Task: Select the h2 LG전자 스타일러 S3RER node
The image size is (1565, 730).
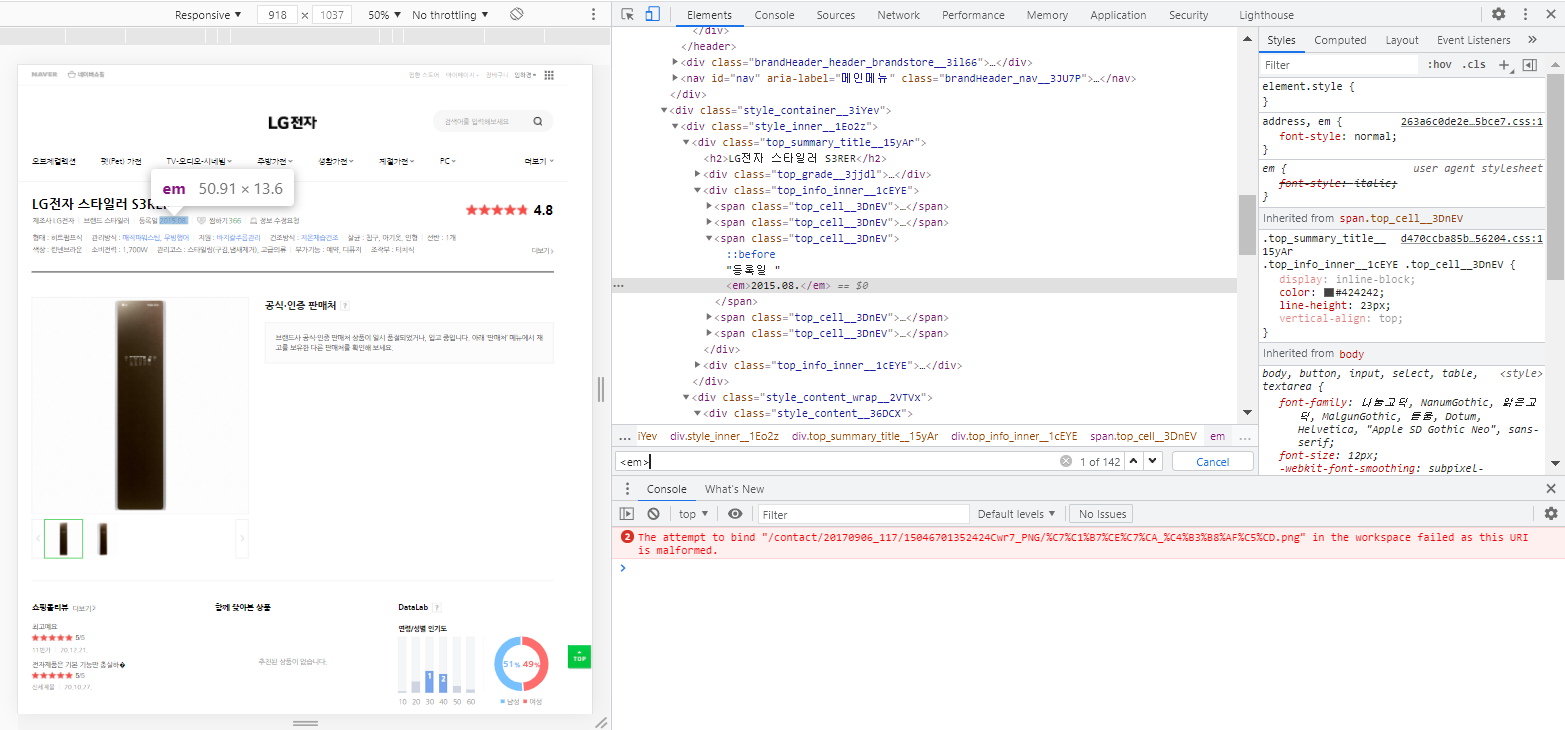Action: [795, 158]
